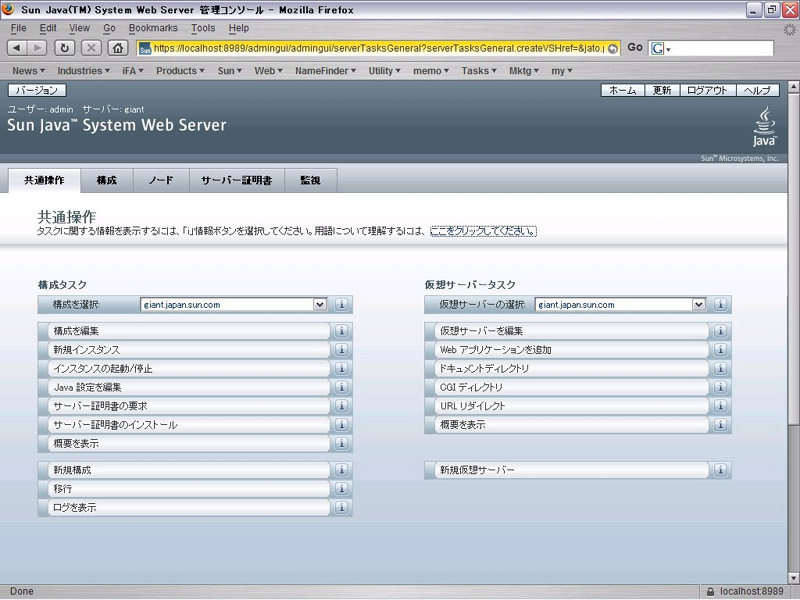Image resolution: width=800 pixels, height=600 pixels.
Task: Show info for 仮想サーバーを編集
Action: tap(720, 331)
